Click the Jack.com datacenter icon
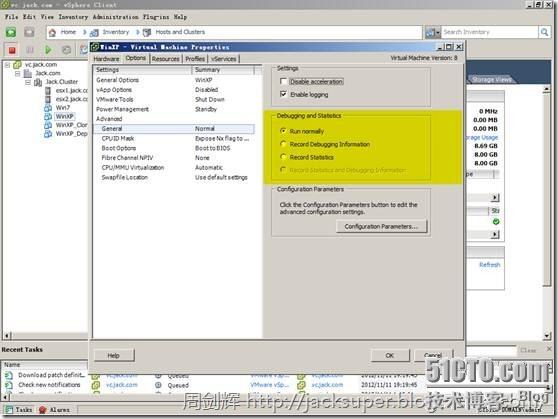Image resolution: width=558 pixels, height=419 pixels. [x=28, y=73]
